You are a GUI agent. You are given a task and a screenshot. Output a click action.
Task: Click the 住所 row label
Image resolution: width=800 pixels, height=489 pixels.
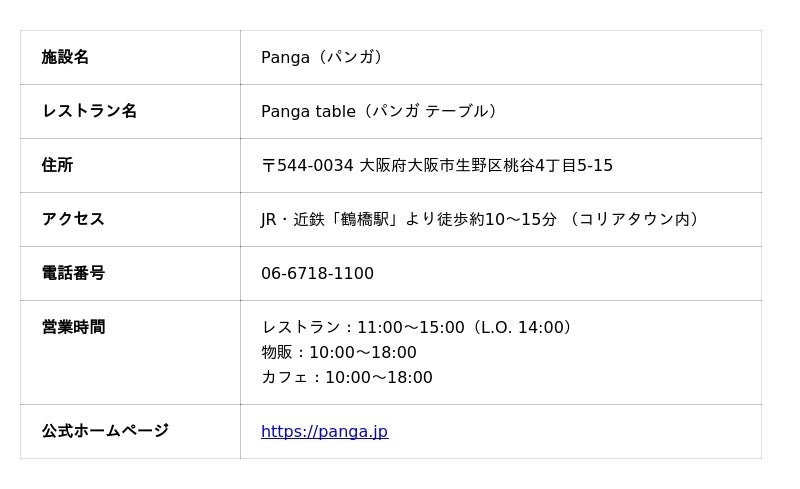[x=57, y=166]
